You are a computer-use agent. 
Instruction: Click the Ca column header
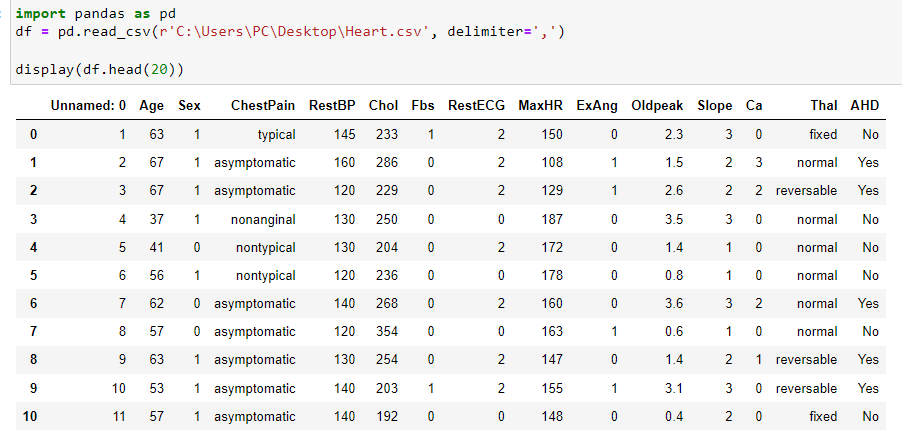[754, 106]
